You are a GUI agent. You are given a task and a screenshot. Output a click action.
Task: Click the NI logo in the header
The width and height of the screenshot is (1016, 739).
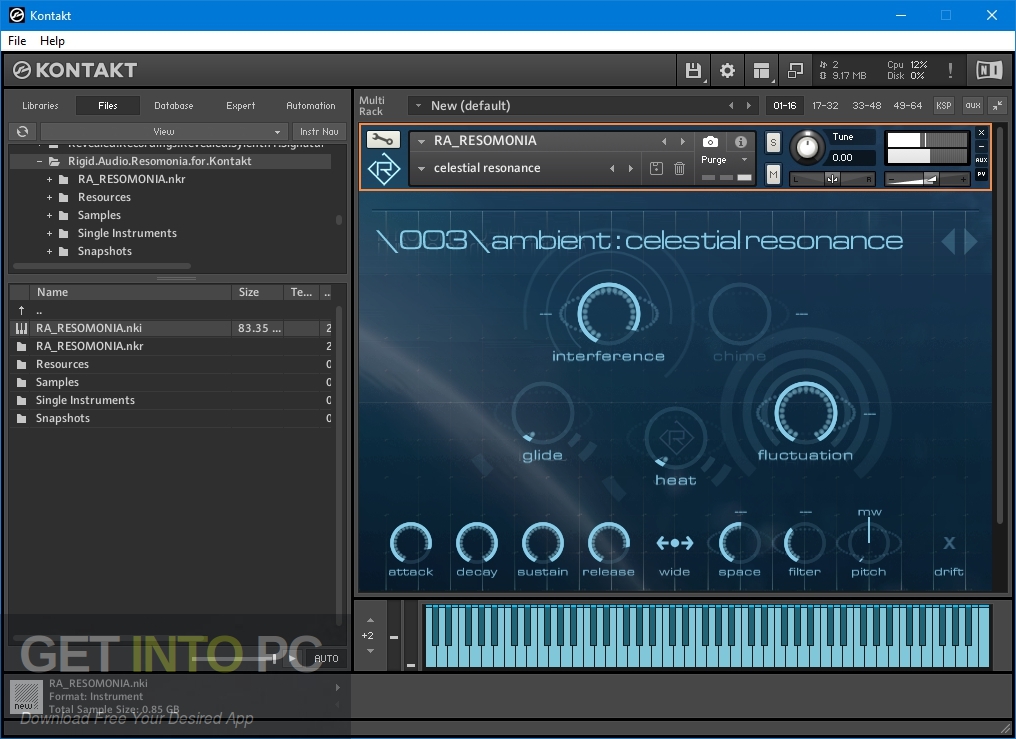[x=989, y=70]
